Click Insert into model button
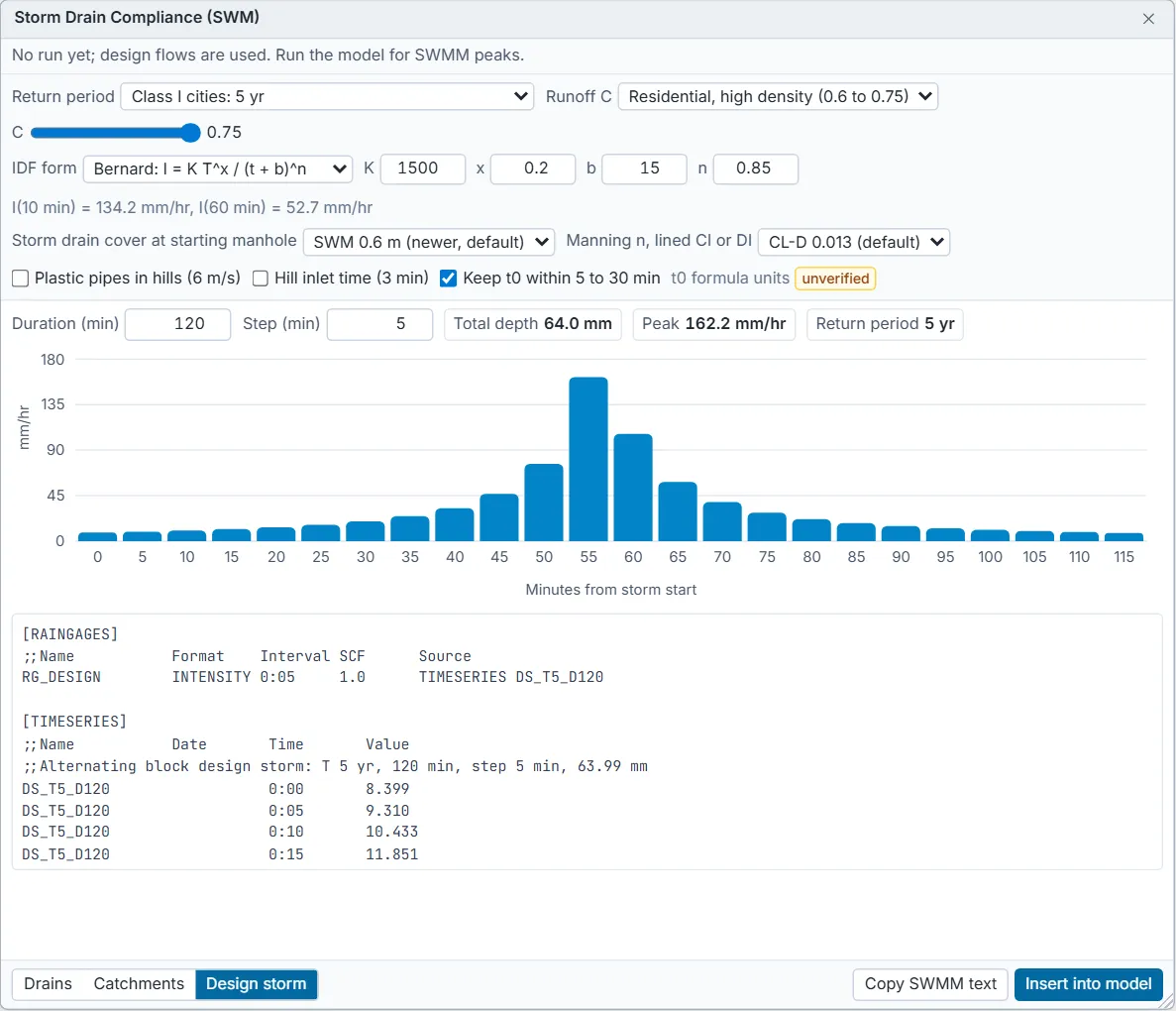Image resolution: width=1176 pixels, height=1011 pixels. (x=1088, y=984)
